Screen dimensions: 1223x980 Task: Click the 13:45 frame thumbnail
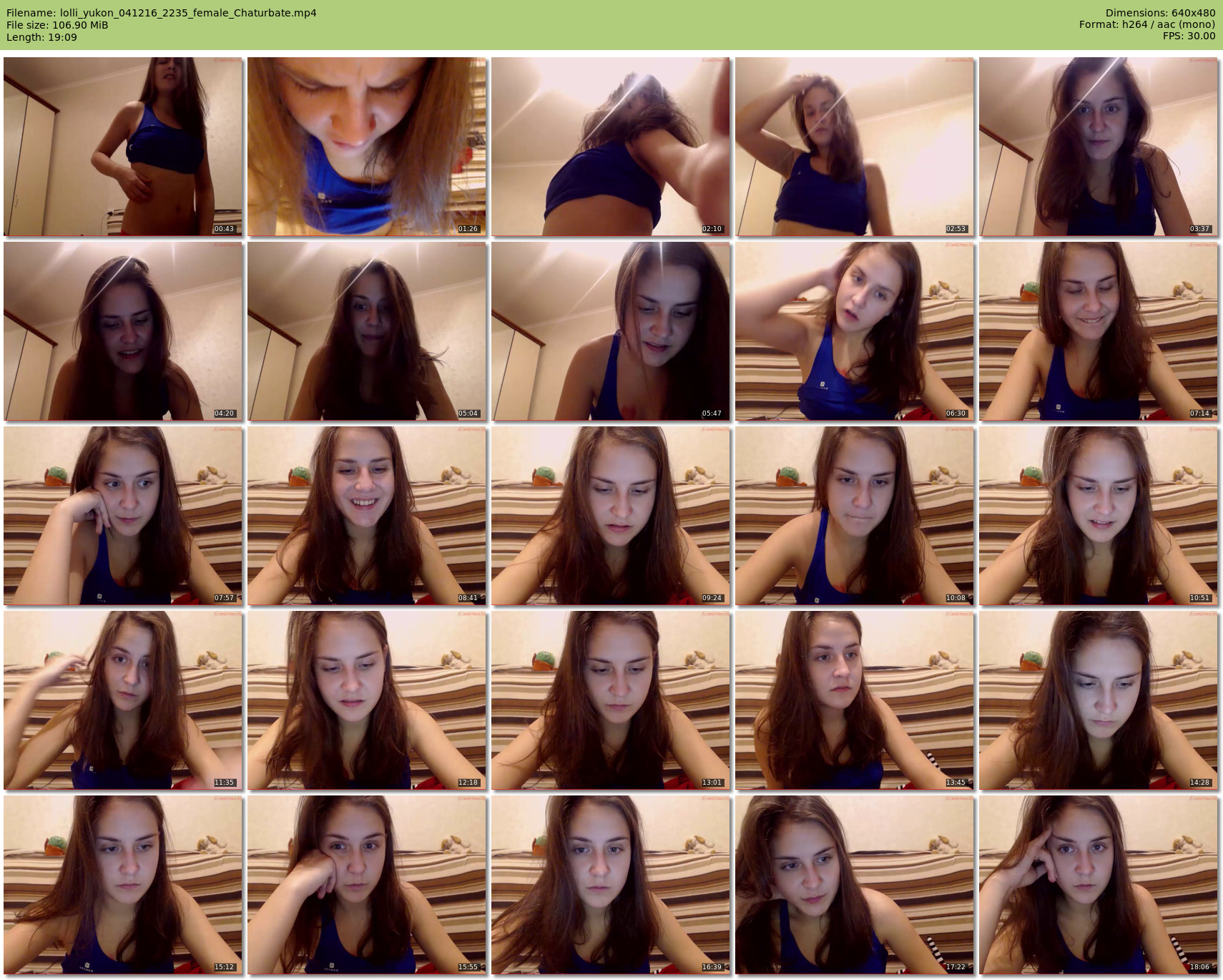coord(855,700)
